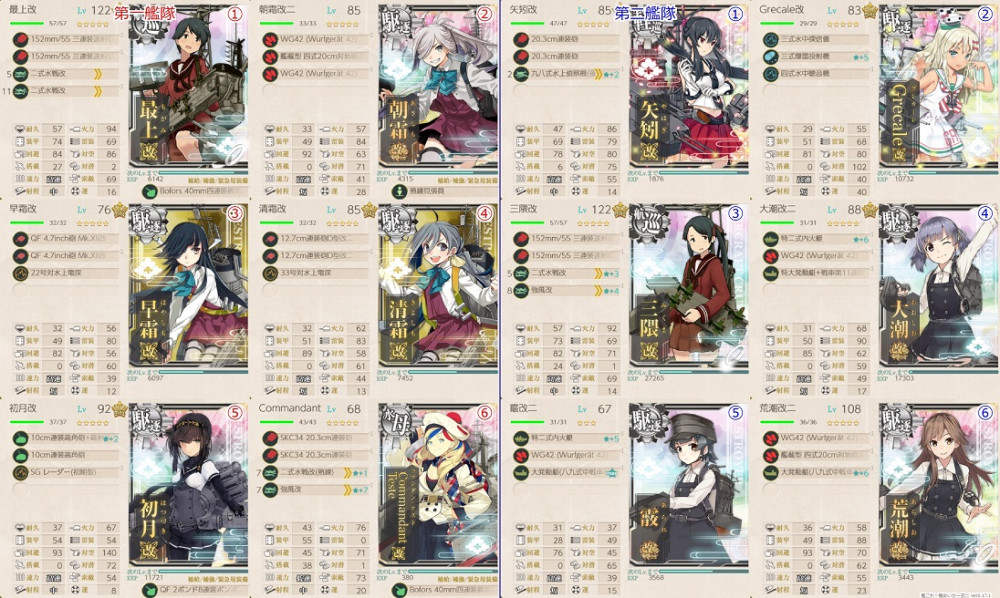
Task: Click the 矢矧改 ship card portrait
Action: tap(689, 85)
